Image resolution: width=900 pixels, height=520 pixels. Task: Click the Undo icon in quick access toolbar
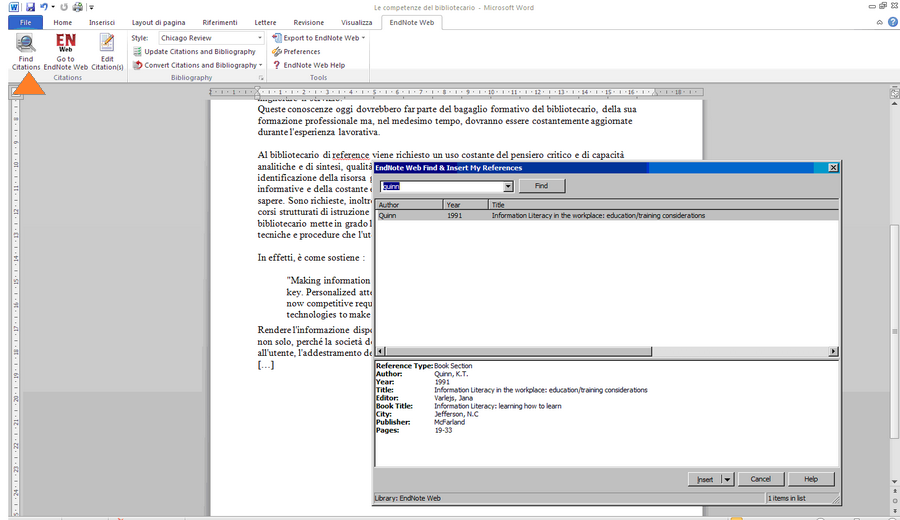click(44, 7)
